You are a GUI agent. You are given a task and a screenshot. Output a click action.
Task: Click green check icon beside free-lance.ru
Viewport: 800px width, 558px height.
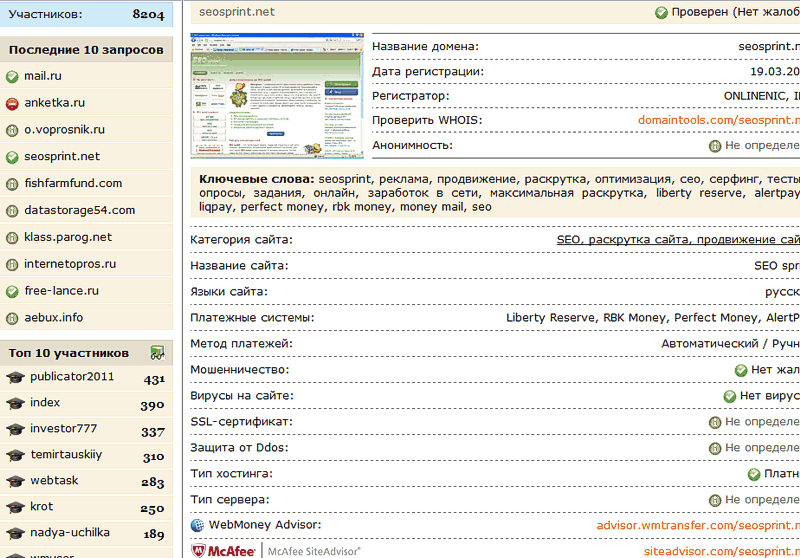coord(12,292)
